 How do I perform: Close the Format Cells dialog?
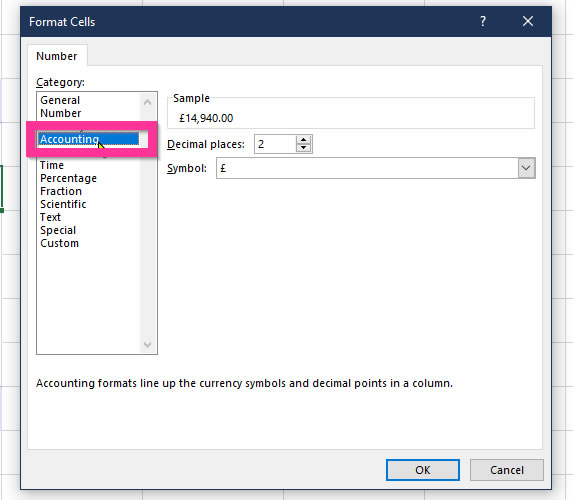pos(528,21)
